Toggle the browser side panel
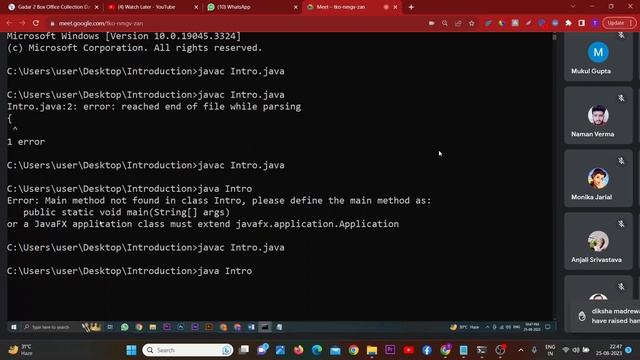Image resolution: width=640 pixels, height=360 pixels. (582, 23)
